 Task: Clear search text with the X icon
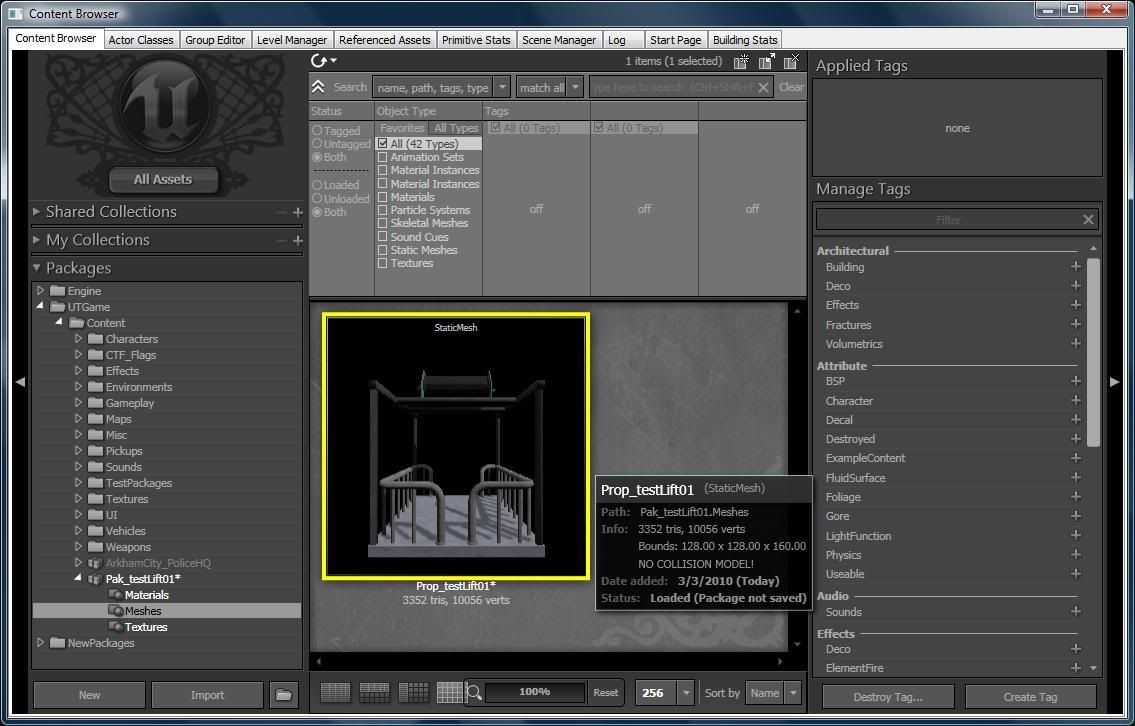tap(763, 88)
